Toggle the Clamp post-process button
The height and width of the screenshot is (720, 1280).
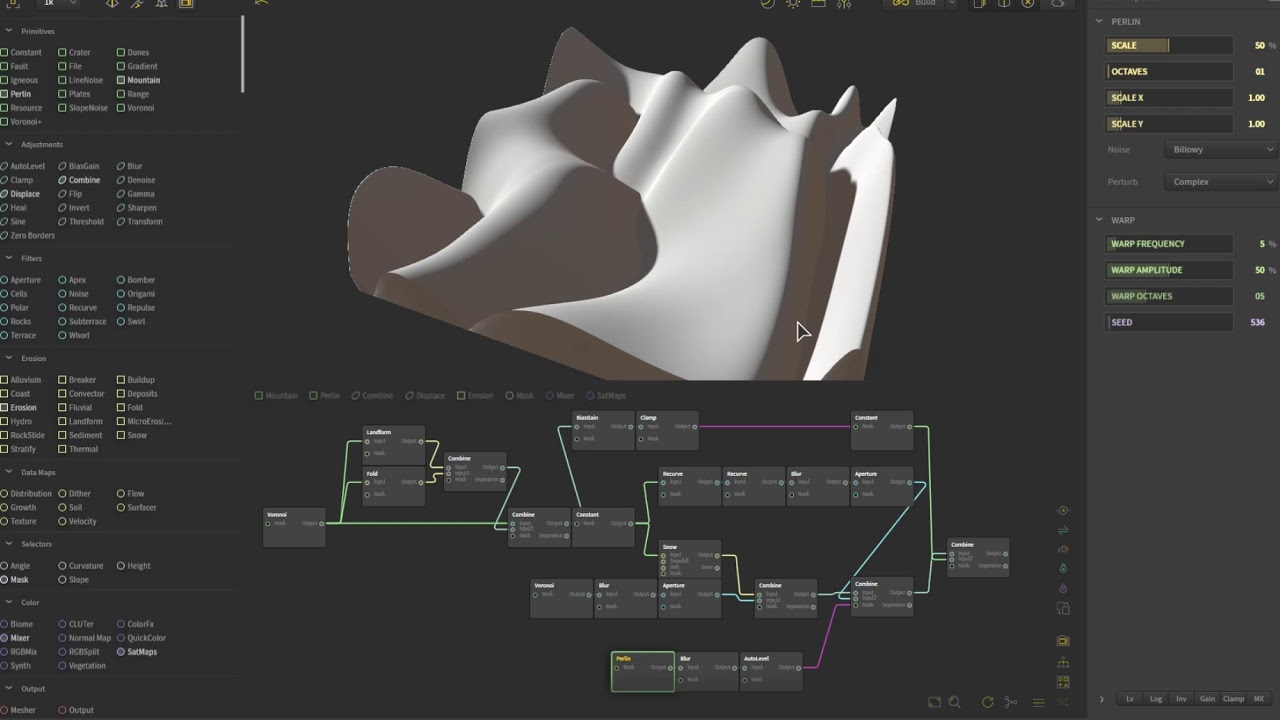click(1233, 699)
